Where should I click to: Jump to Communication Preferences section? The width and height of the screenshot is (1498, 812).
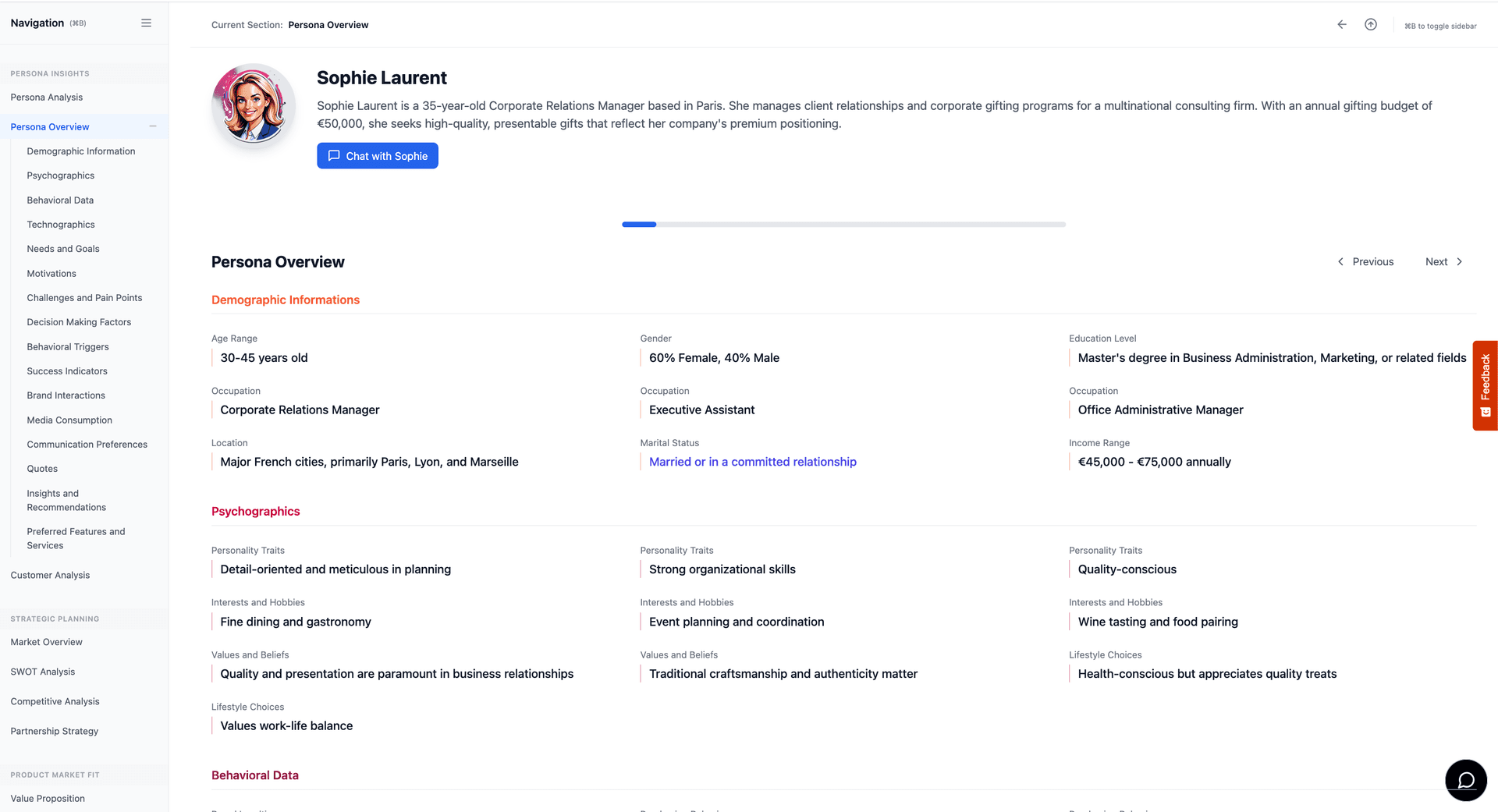coord(87,445)
